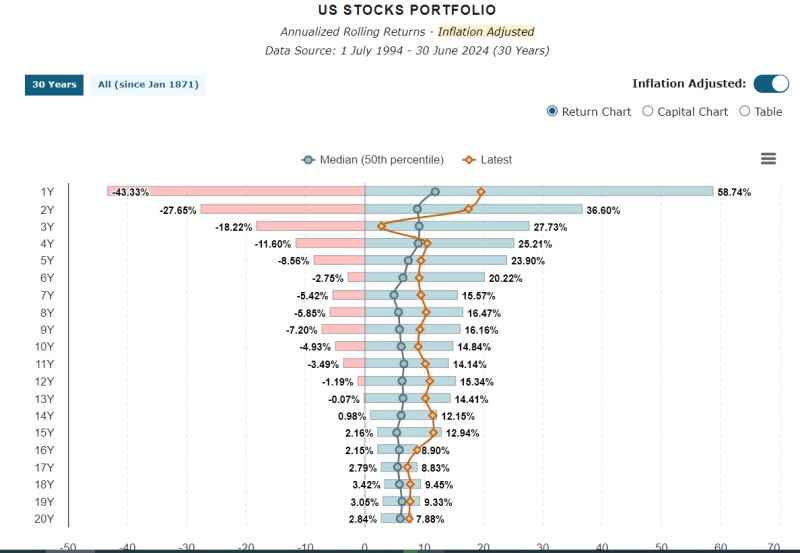800x553 pixels.
Task: Click the Latest diamond marker on 3Y row
Action: tap(382, 226)
